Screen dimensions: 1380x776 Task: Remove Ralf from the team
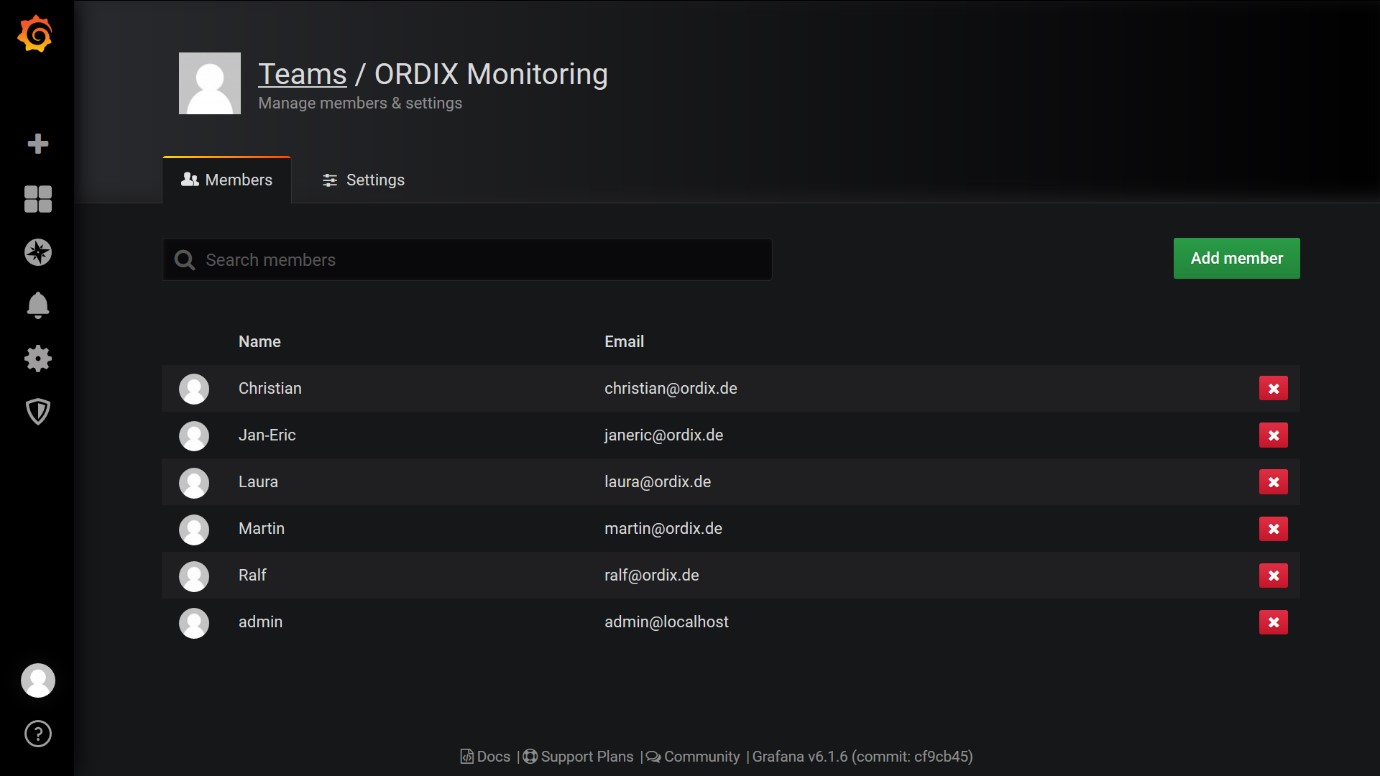(x=1273, y=575)
